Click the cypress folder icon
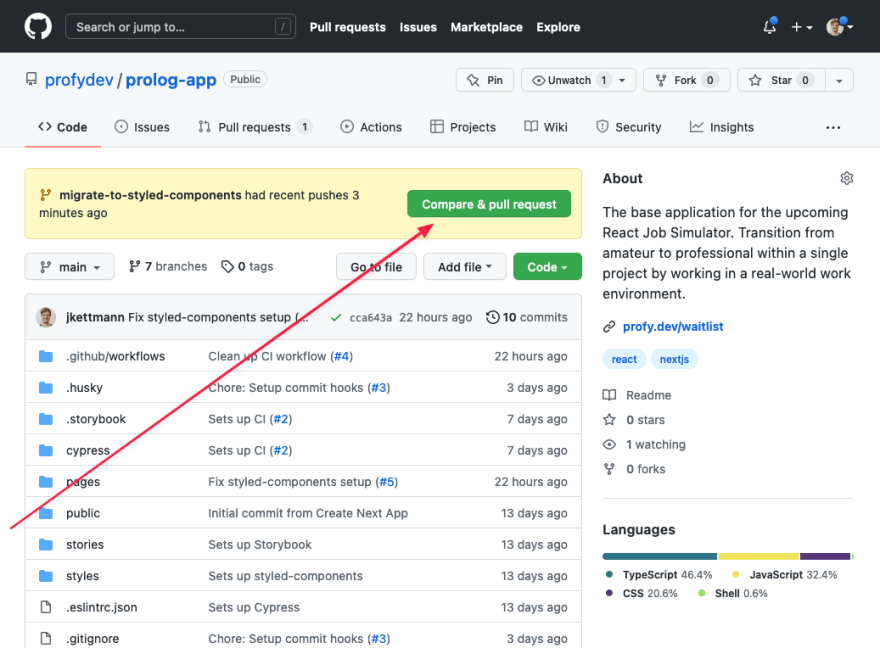The width and height of the screenshot is (880, 648). [46, 451]
